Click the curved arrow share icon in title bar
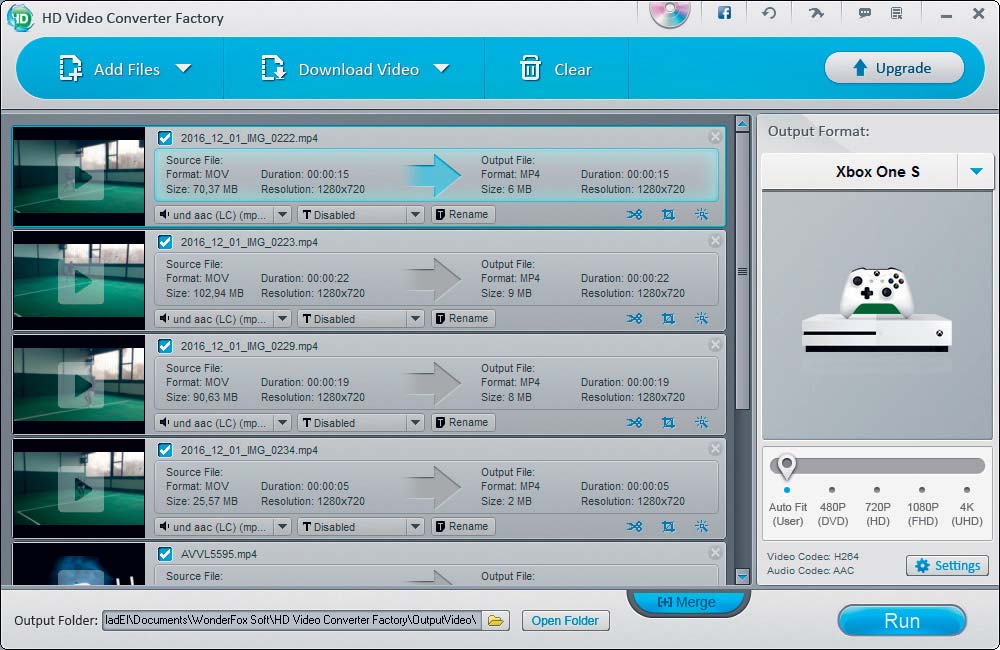The height and width of the screenshot is (650, 1000). pyautogui.click(x=816, y=13)
